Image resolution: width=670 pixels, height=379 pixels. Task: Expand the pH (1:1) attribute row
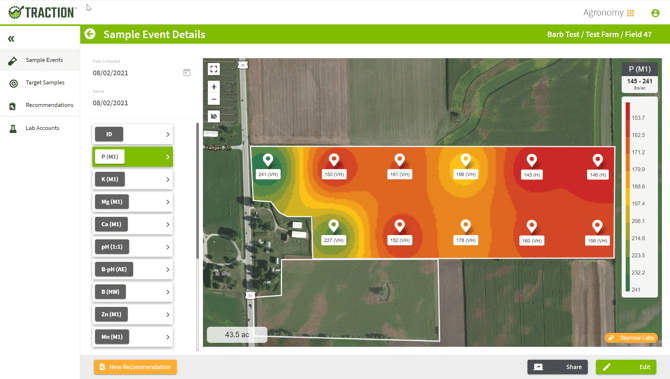coord(132,247)
